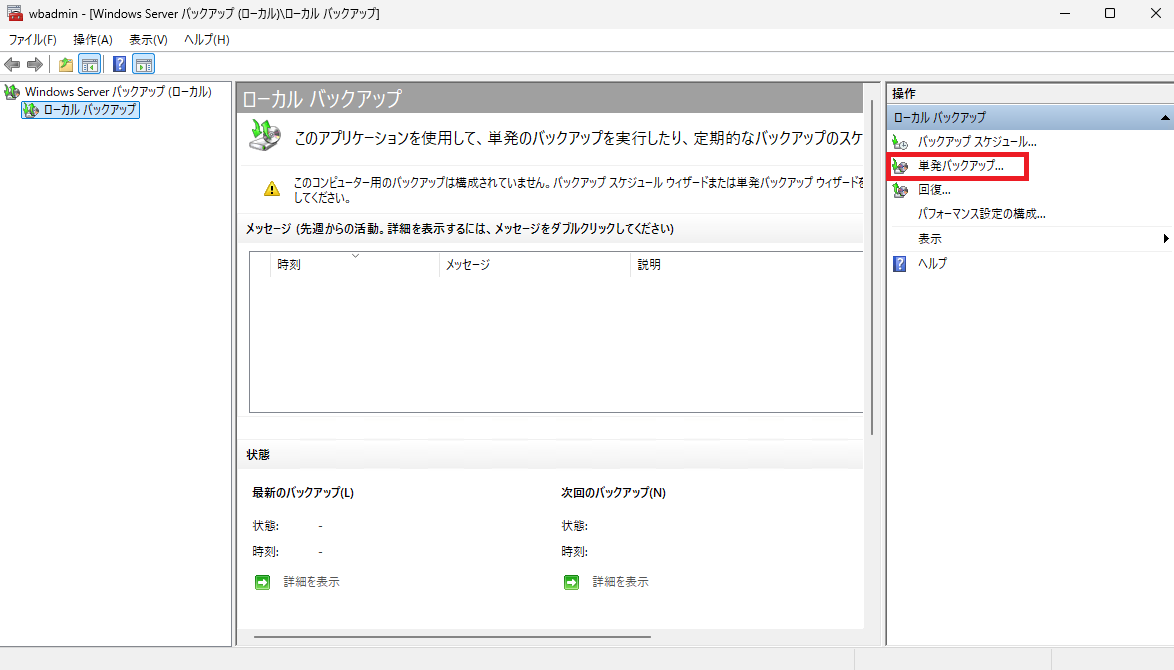
Task: Click the blue ヘルプ question mark icon
Action: coord(900,264)
